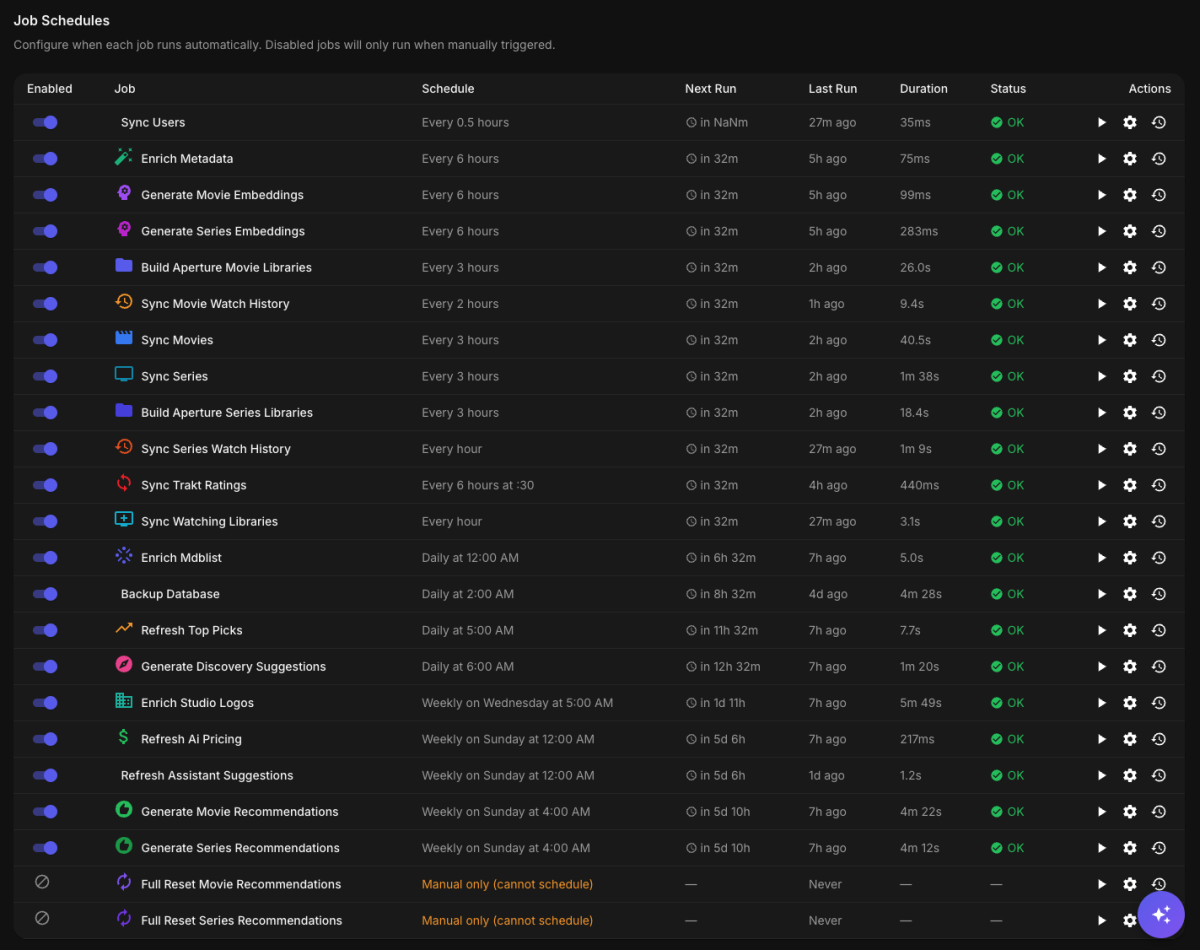Image resolution: width=1200 pixels, height=950 pixels.
Task: Click the Sync Series monitor icon
Action: click(124, 376)
